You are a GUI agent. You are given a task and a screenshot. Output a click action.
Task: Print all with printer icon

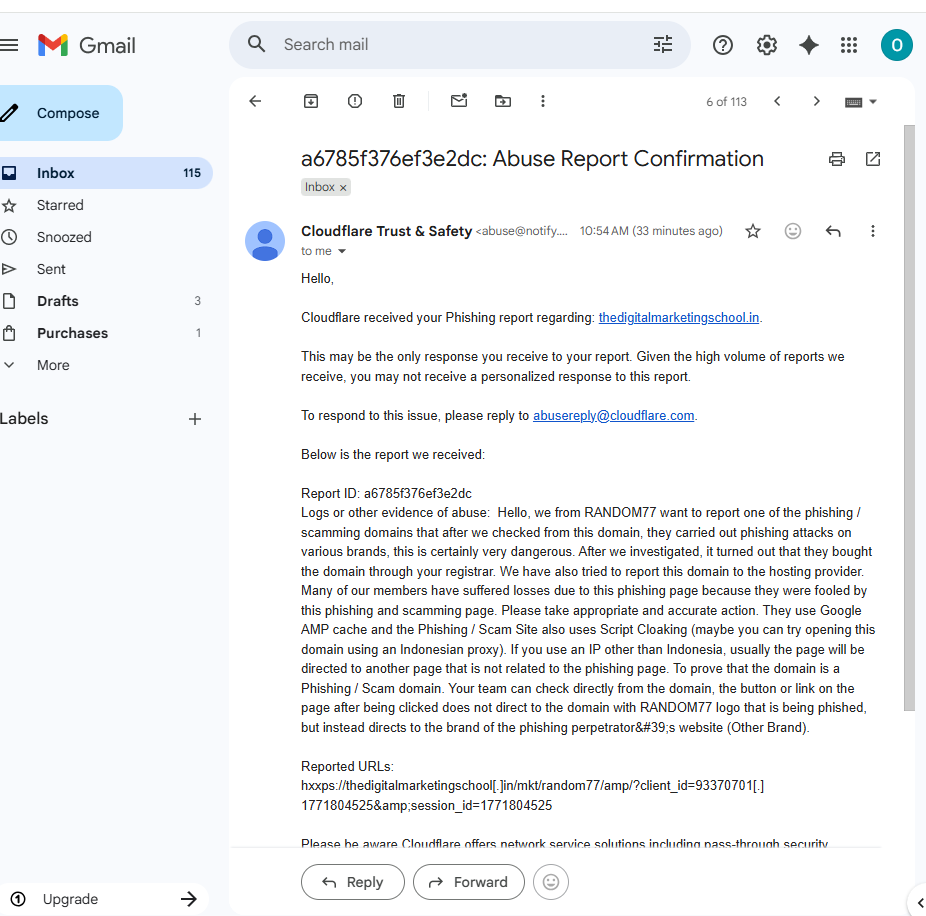(x=837, y=159)
